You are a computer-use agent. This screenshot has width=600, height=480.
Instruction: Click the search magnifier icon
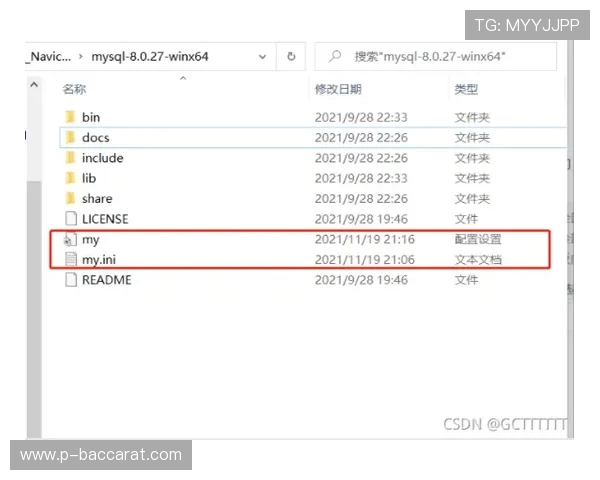click(x=335, y=56)
